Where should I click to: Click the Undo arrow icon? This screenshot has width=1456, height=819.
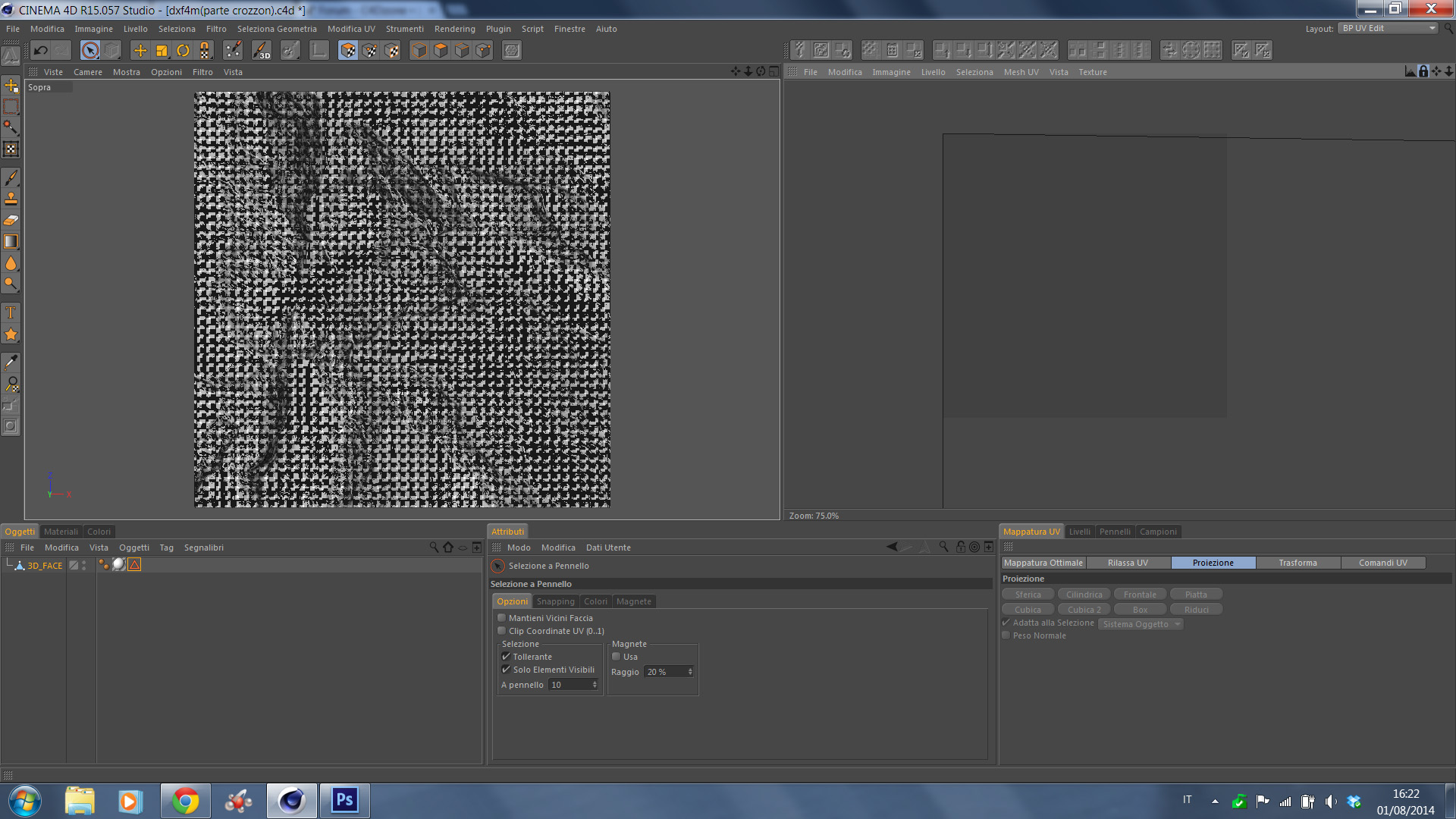[x=41, y=51]
